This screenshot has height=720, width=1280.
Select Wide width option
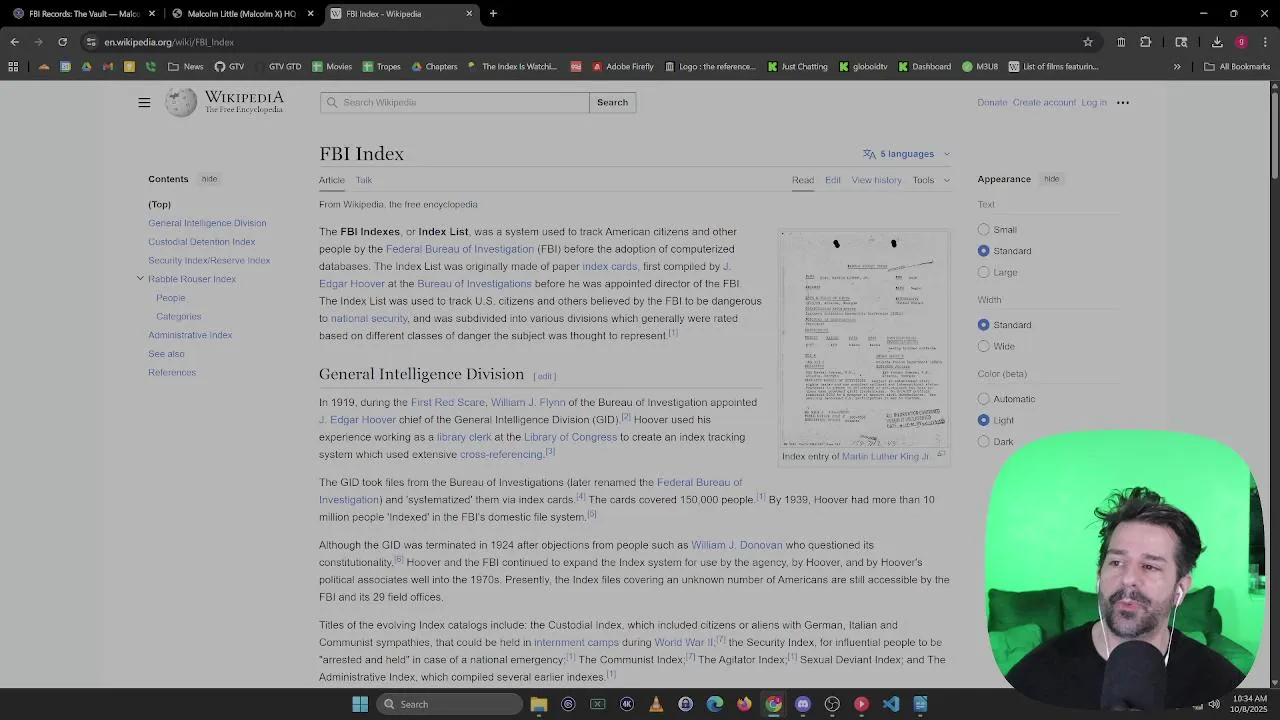(x=984, y=346)
